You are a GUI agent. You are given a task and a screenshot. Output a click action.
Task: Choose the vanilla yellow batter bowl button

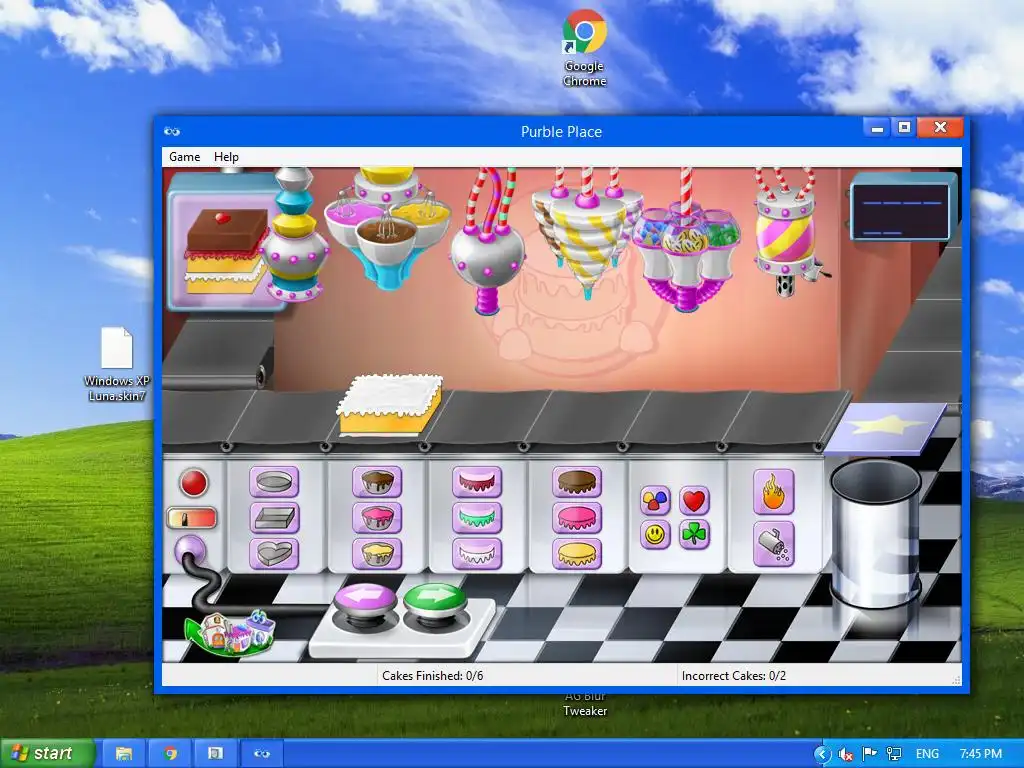pyautogui.click(x=377, y=554)
